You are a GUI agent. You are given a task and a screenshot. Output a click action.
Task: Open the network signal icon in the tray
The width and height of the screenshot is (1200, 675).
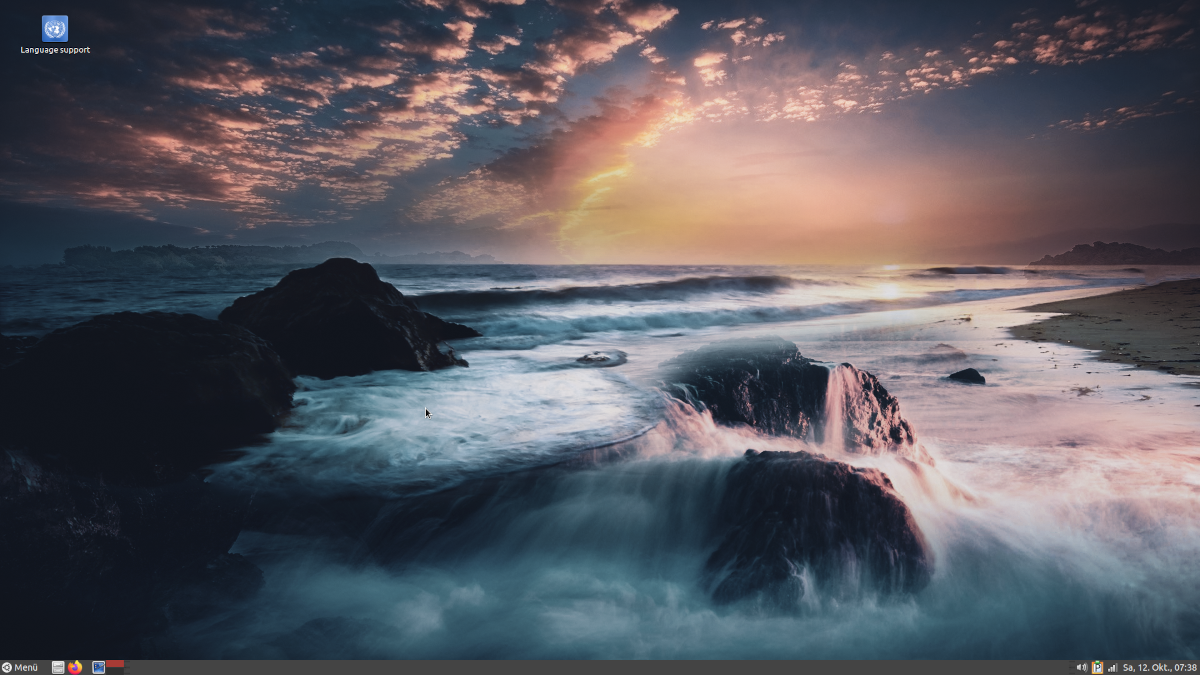click(x=1113, y=667)
